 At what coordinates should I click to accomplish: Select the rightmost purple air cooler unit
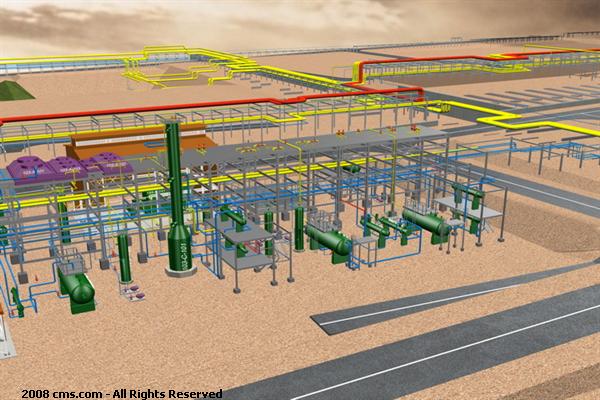(102, 161)
